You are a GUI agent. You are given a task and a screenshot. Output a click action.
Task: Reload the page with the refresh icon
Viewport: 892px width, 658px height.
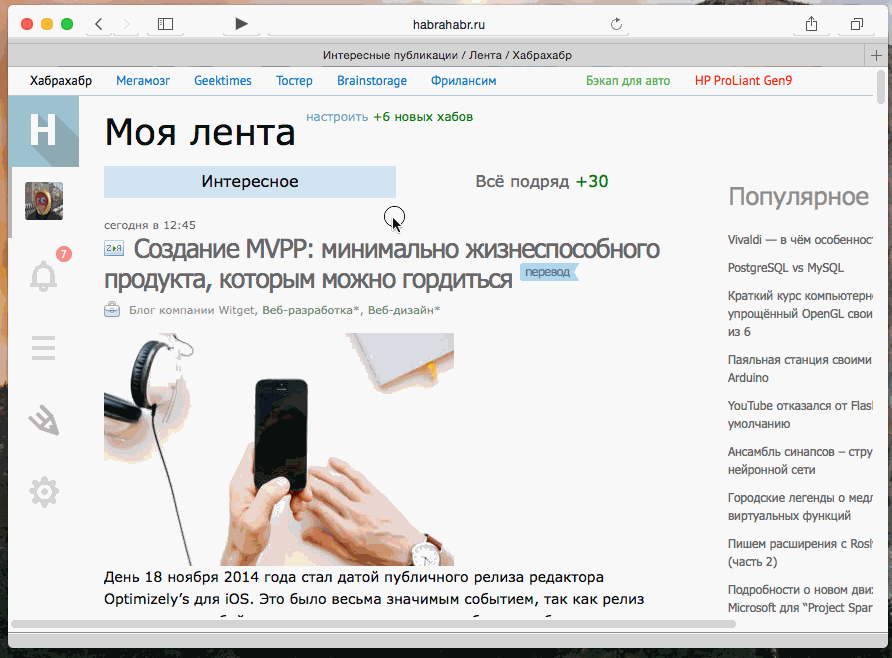click(x=616, y=23)
